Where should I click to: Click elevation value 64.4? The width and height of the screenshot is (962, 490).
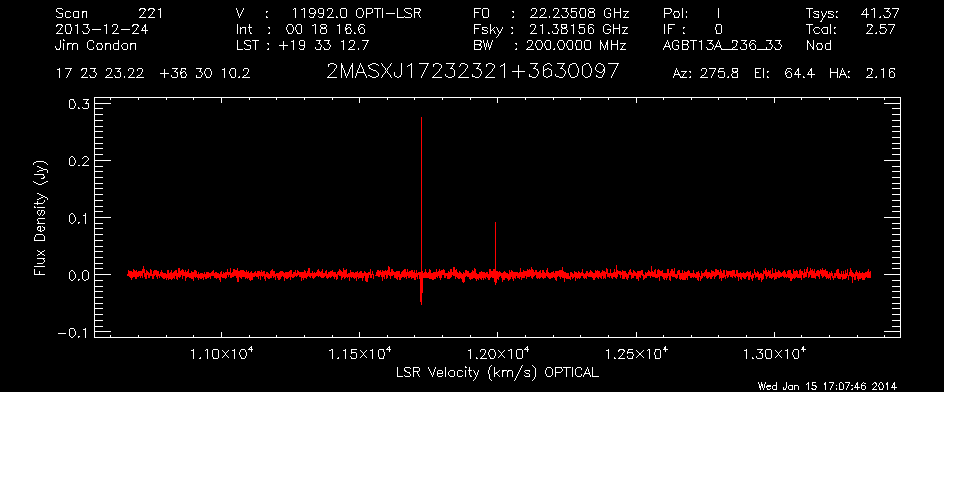pyautogui.click(x=799, y=74)
